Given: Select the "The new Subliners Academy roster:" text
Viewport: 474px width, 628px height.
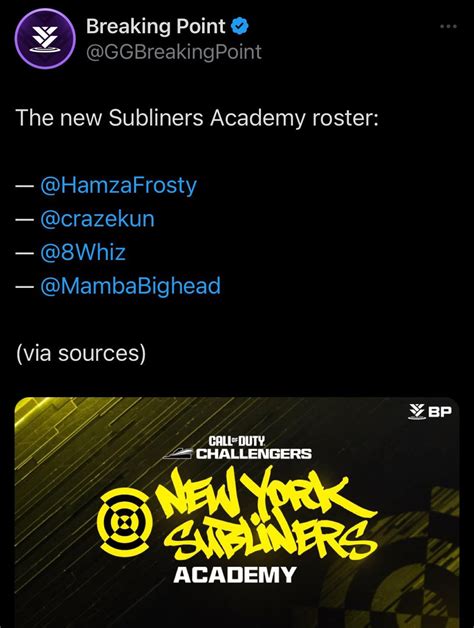Looking at the screenshot, I should [197, 118].
